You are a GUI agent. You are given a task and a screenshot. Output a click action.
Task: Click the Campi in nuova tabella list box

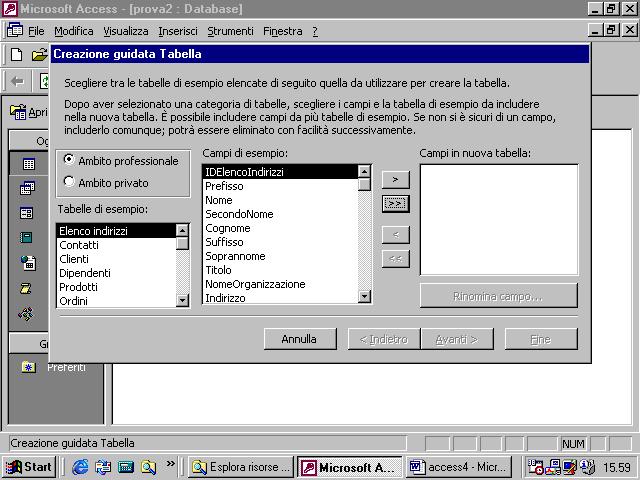coord(499,220)
